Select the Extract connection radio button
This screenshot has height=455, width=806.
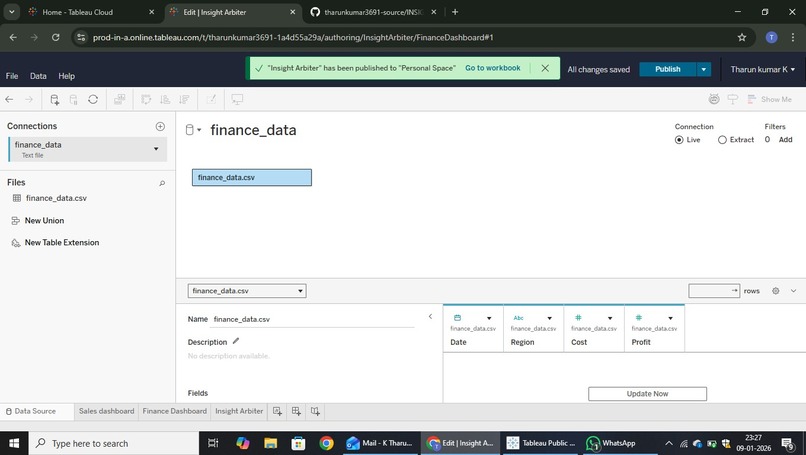coord(722,140)
